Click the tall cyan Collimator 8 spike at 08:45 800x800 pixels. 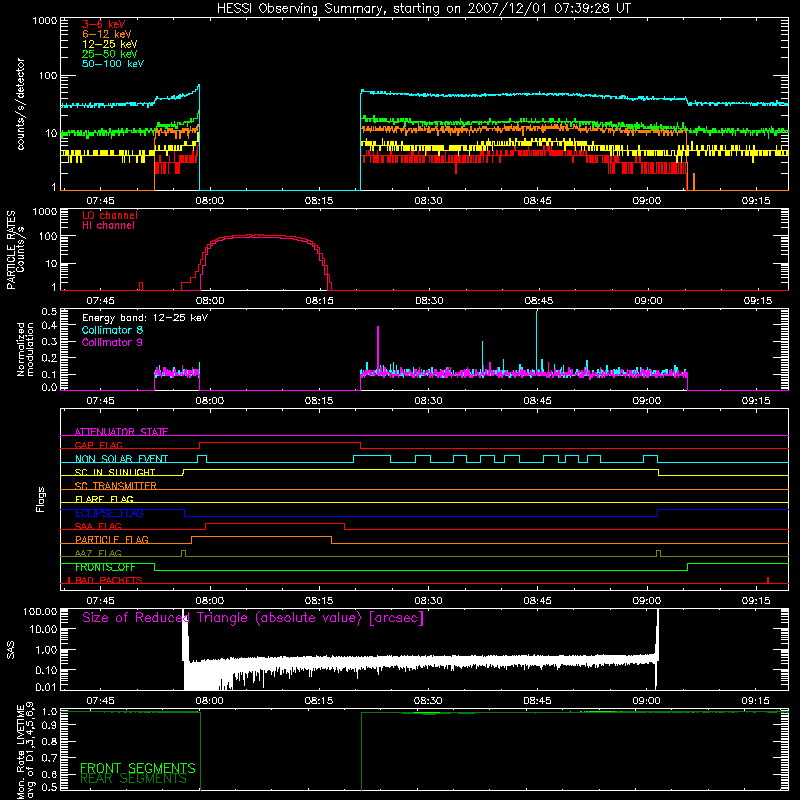click(x=536, y=341)
